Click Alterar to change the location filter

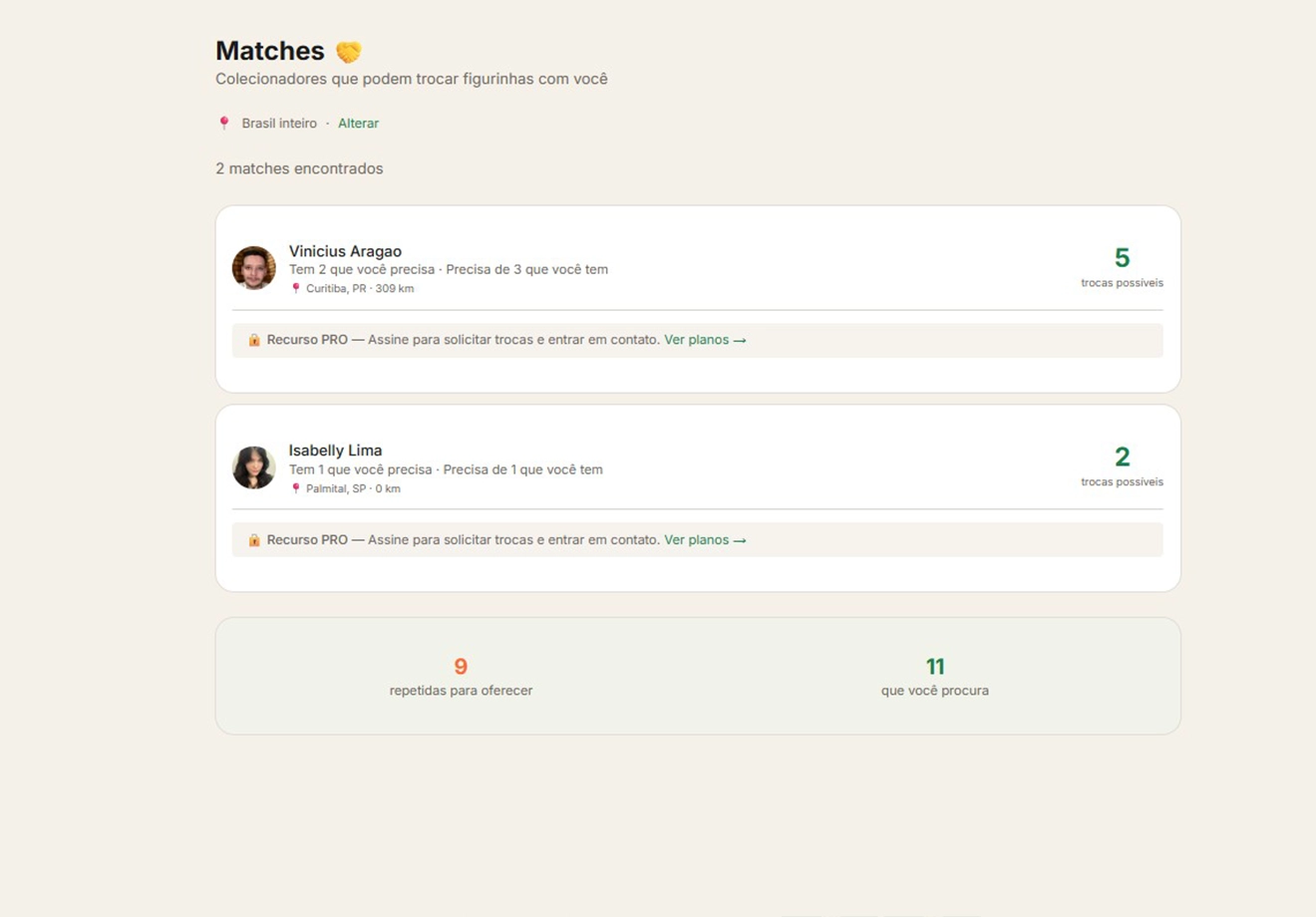[x=358, y=123]
